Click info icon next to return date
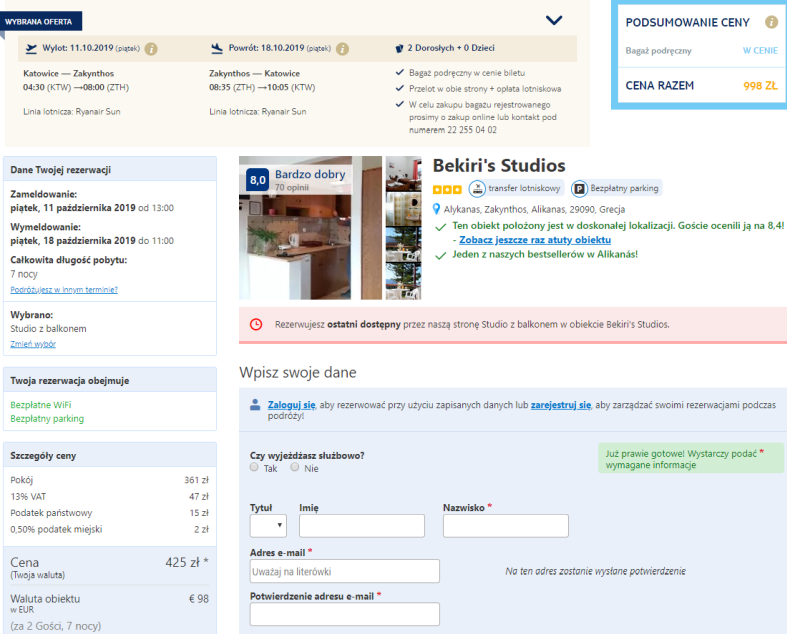The height and width of the screenshot is (635, 787). [342, 49]
